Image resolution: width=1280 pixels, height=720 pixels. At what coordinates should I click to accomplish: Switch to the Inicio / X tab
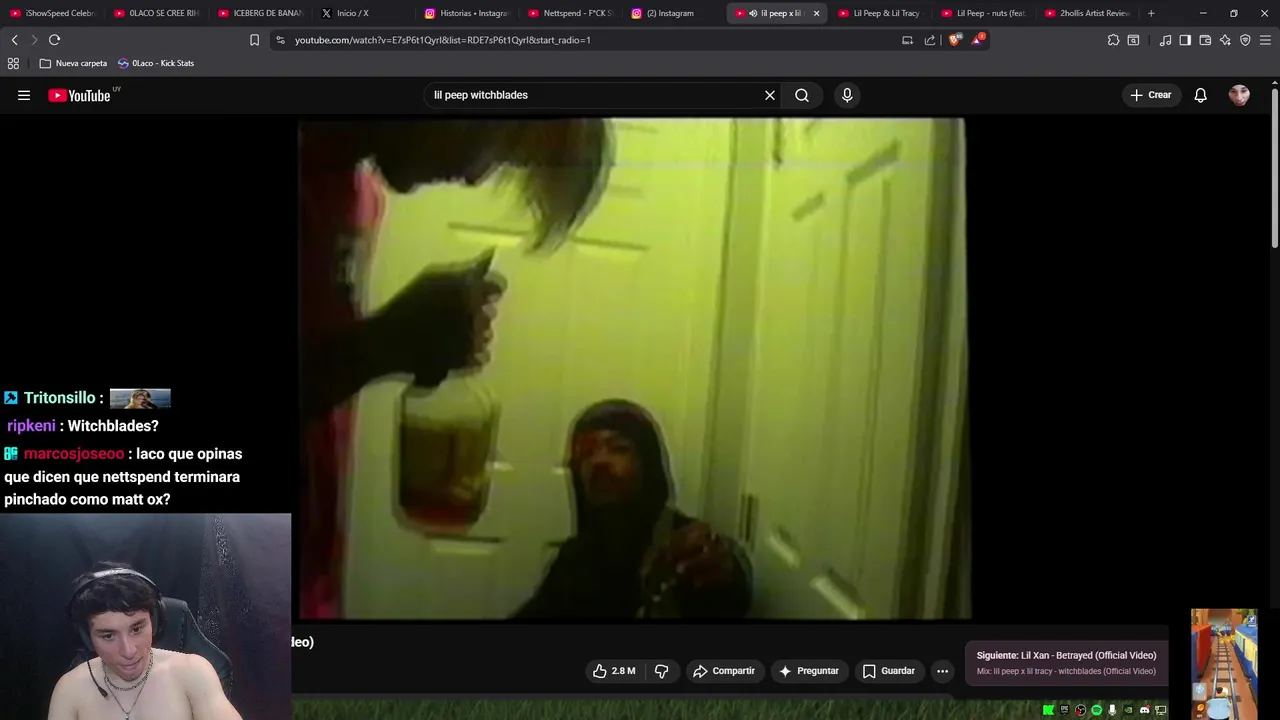[364, 13]
